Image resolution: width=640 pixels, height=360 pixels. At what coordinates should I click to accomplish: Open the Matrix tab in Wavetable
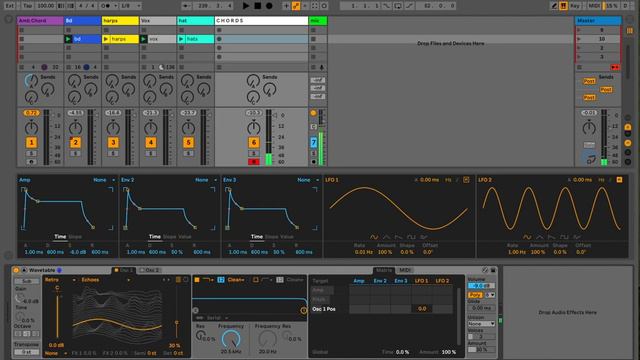coord(384,270)
